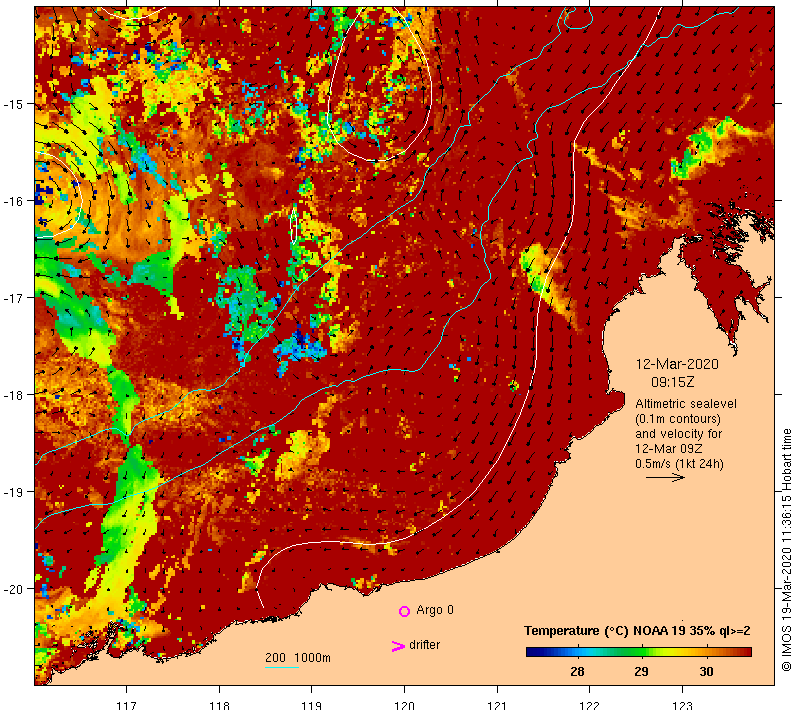Image resolution: width=800 pixels, height=710 pixels.
Task: Click the '-17' latitude axis label
Action: 13,297
